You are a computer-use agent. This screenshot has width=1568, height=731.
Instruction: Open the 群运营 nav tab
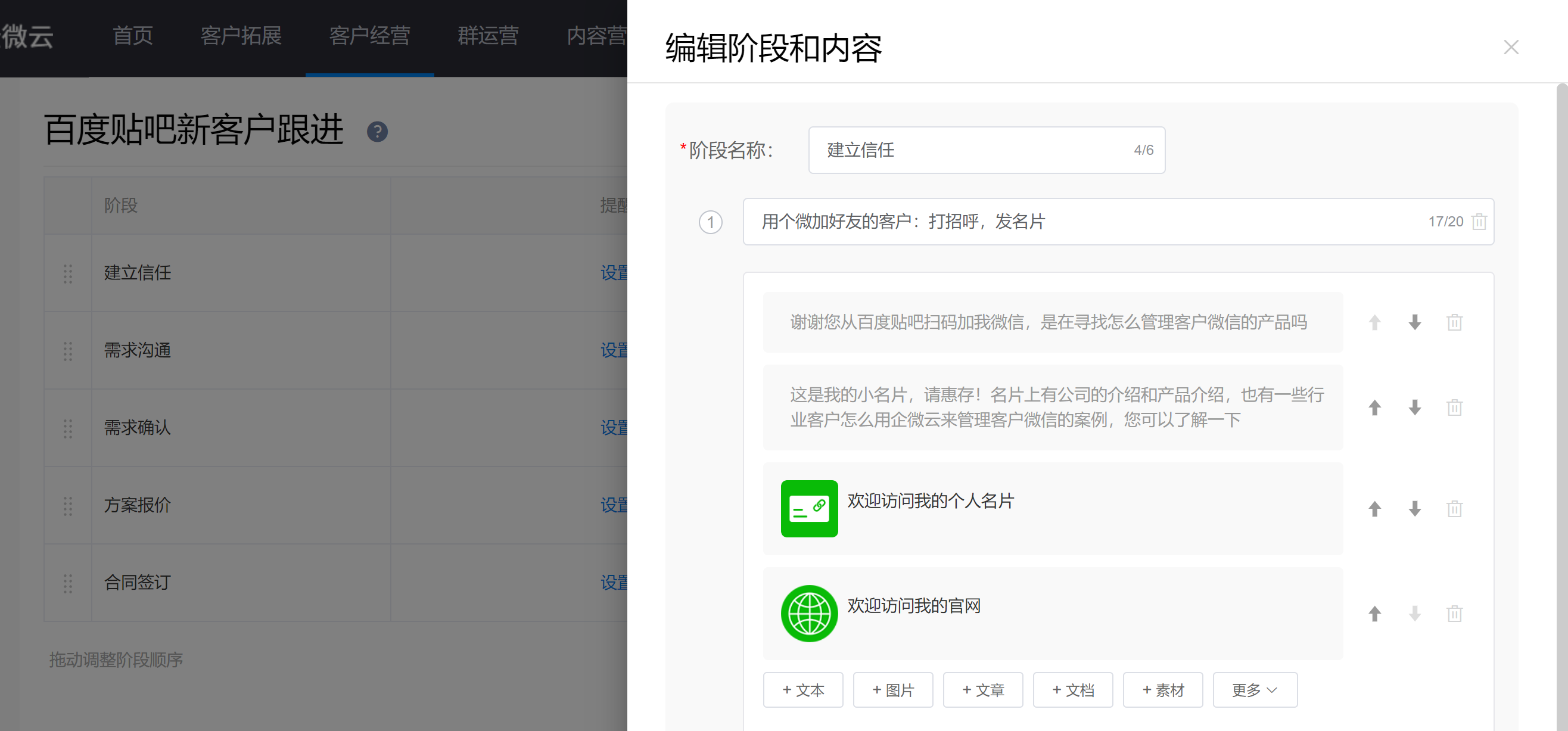tap(487, 36)
